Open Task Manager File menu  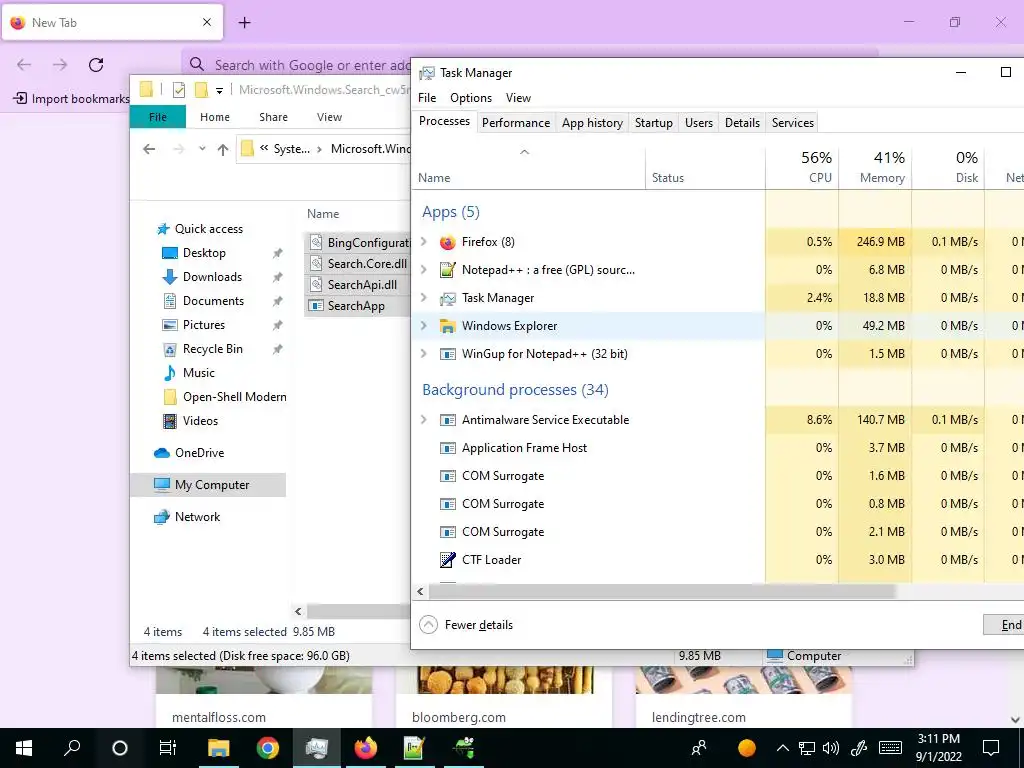click(427, 98)
